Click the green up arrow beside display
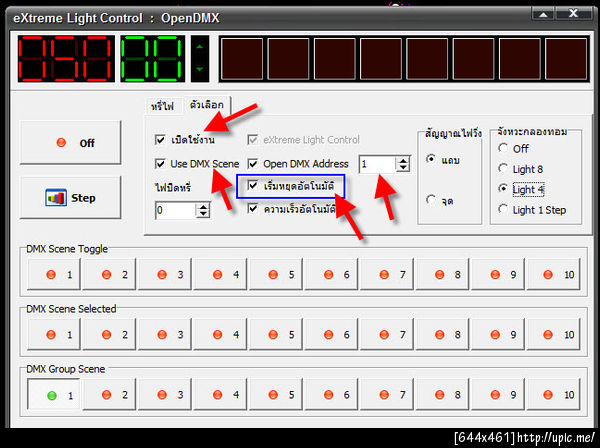Viewport: 600px width, 448px height. [200, 47]
